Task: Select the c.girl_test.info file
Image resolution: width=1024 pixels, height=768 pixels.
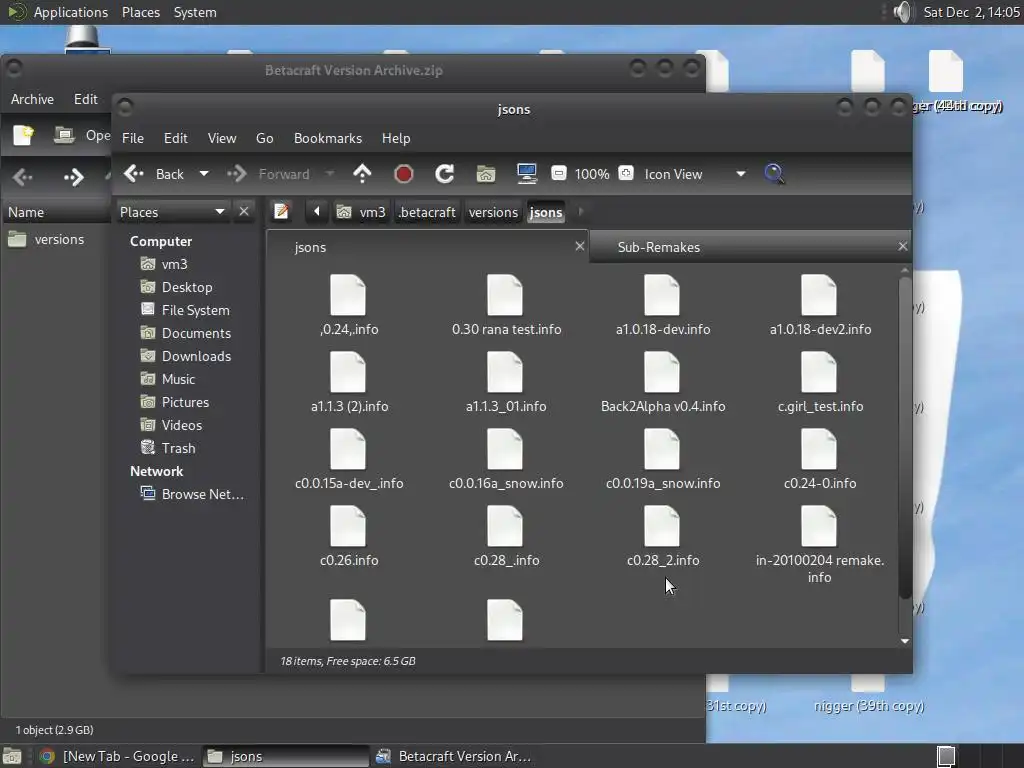Action: (820, 383)
